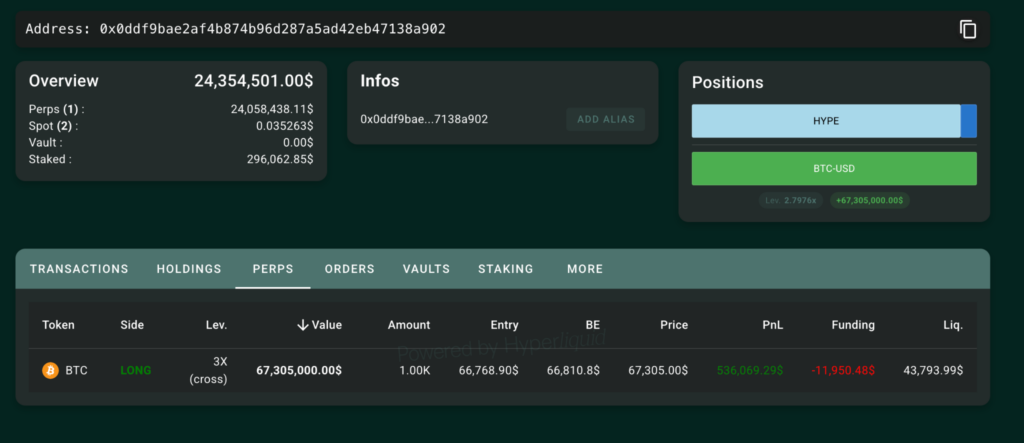View the STAKING tab
Viewport: 1024px width, 443px height.
[505, 269]
